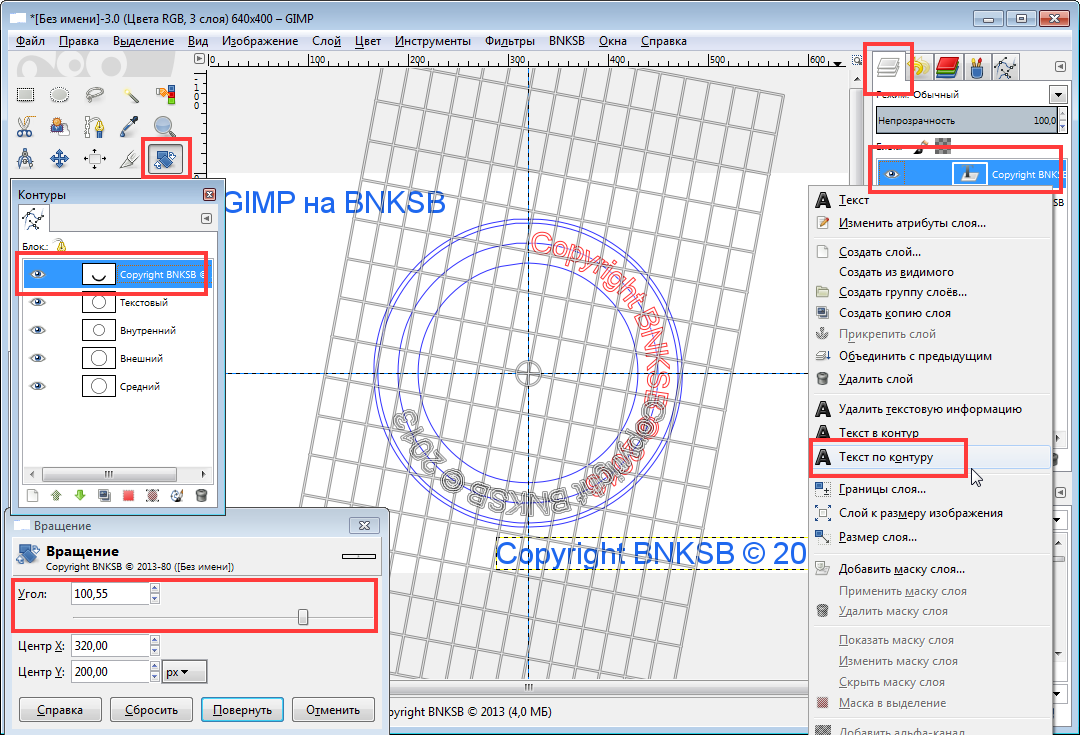The image size is (1080, 735).
Task: Toggle visibility of Copyright BNKSB path
Action: 38,274
